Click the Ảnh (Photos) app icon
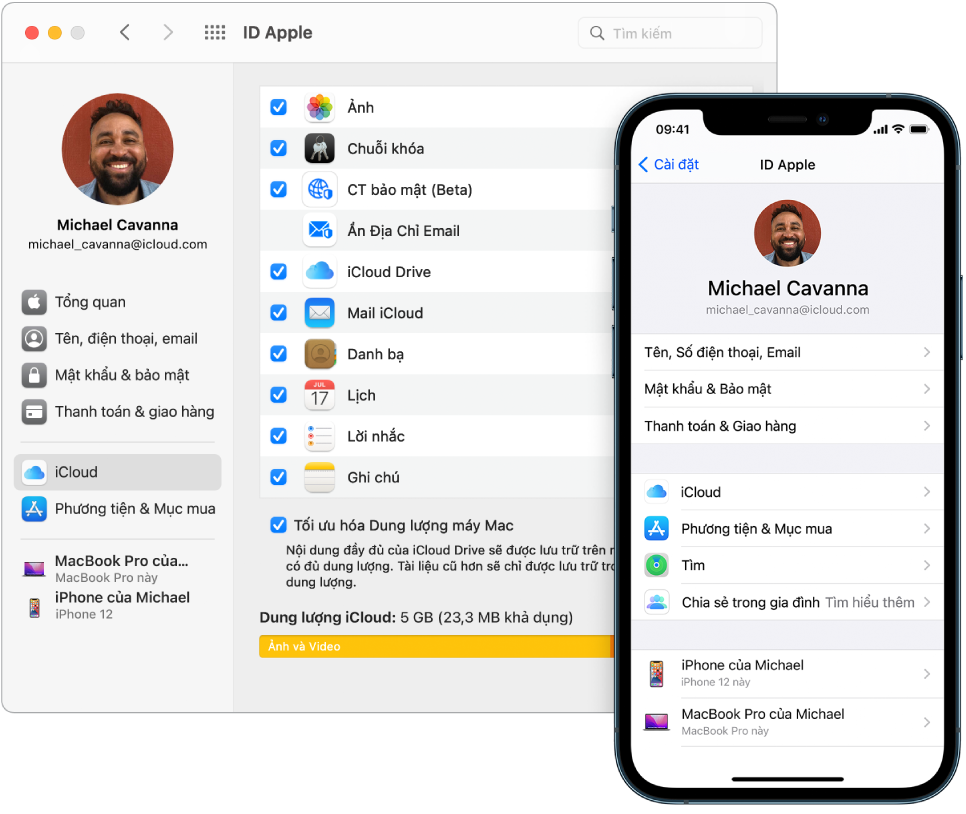Image resolution: width=966 pixels, height=814 pixels. pos(319,107)
